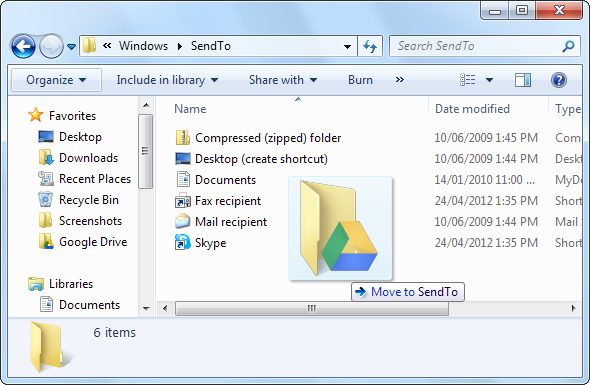The image size is (590, 385).
Task: Open the view options dropdown arrow
Action: pos(489,80)
